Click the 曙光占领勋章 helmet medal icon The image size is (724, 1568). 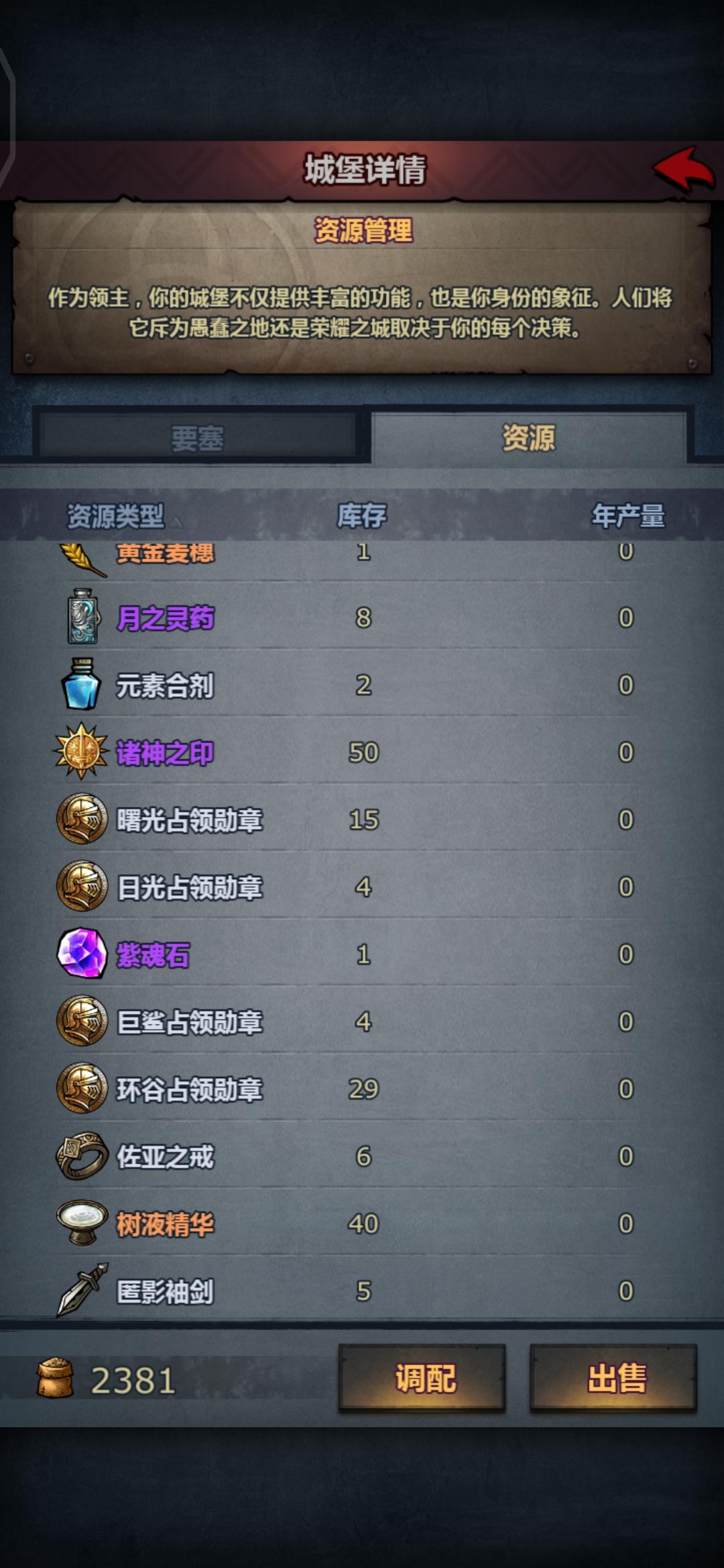pos(82,818)
